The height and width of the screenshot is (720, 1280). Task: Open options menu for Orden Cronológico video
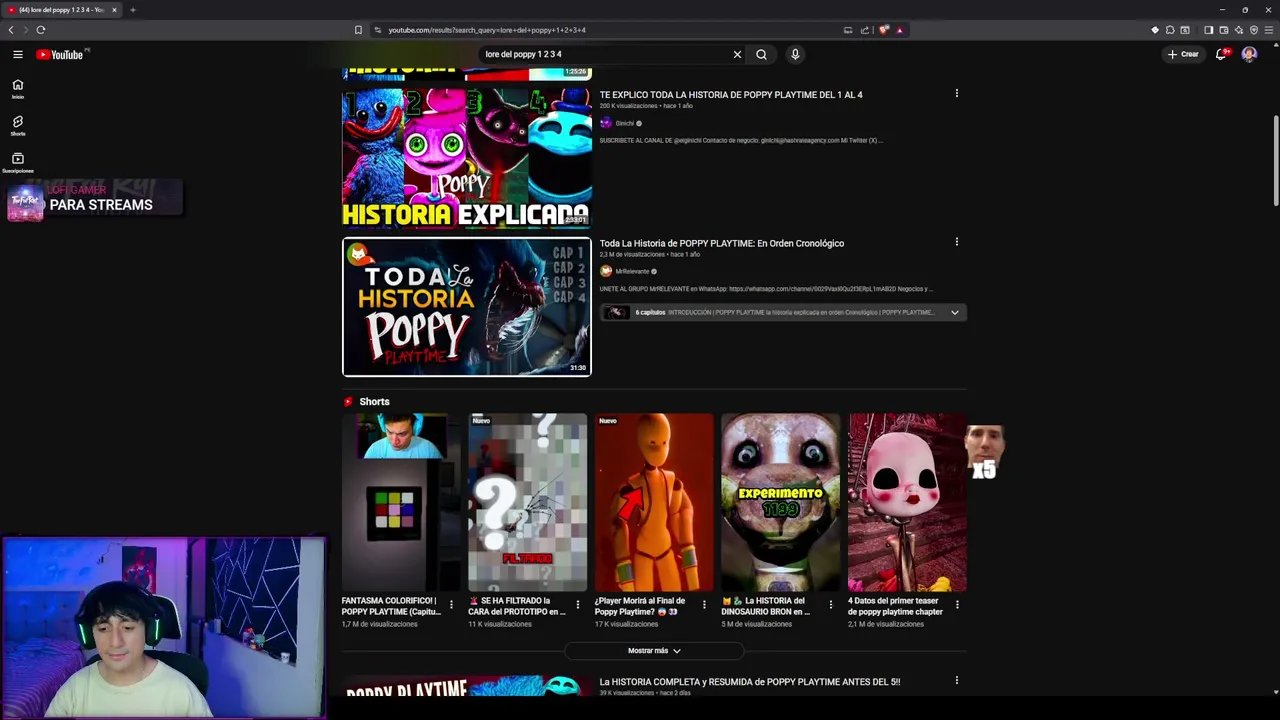point(956,241)
